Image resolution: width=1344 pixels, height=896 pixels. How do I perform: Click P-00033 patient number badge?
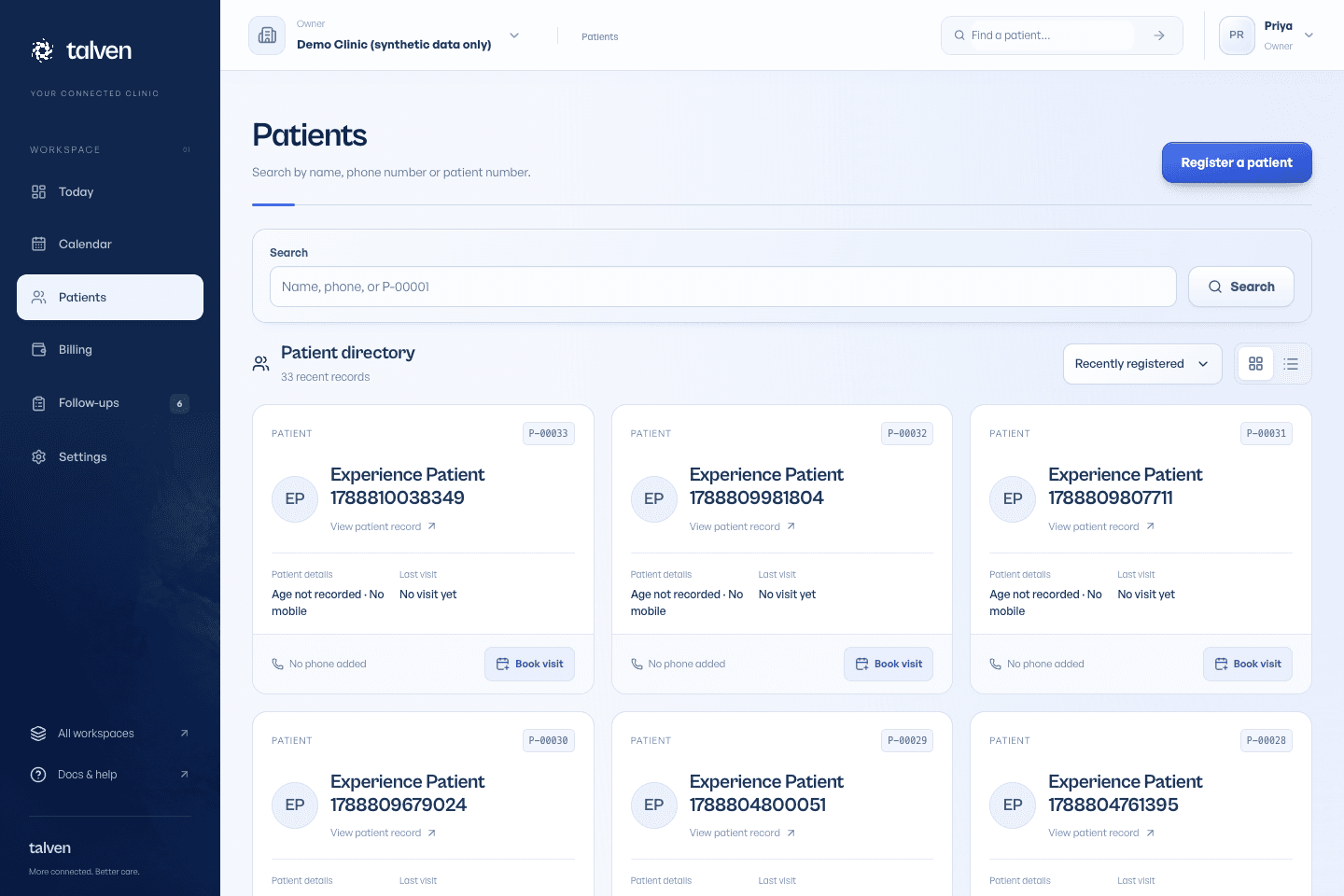(x=548, y=433)
